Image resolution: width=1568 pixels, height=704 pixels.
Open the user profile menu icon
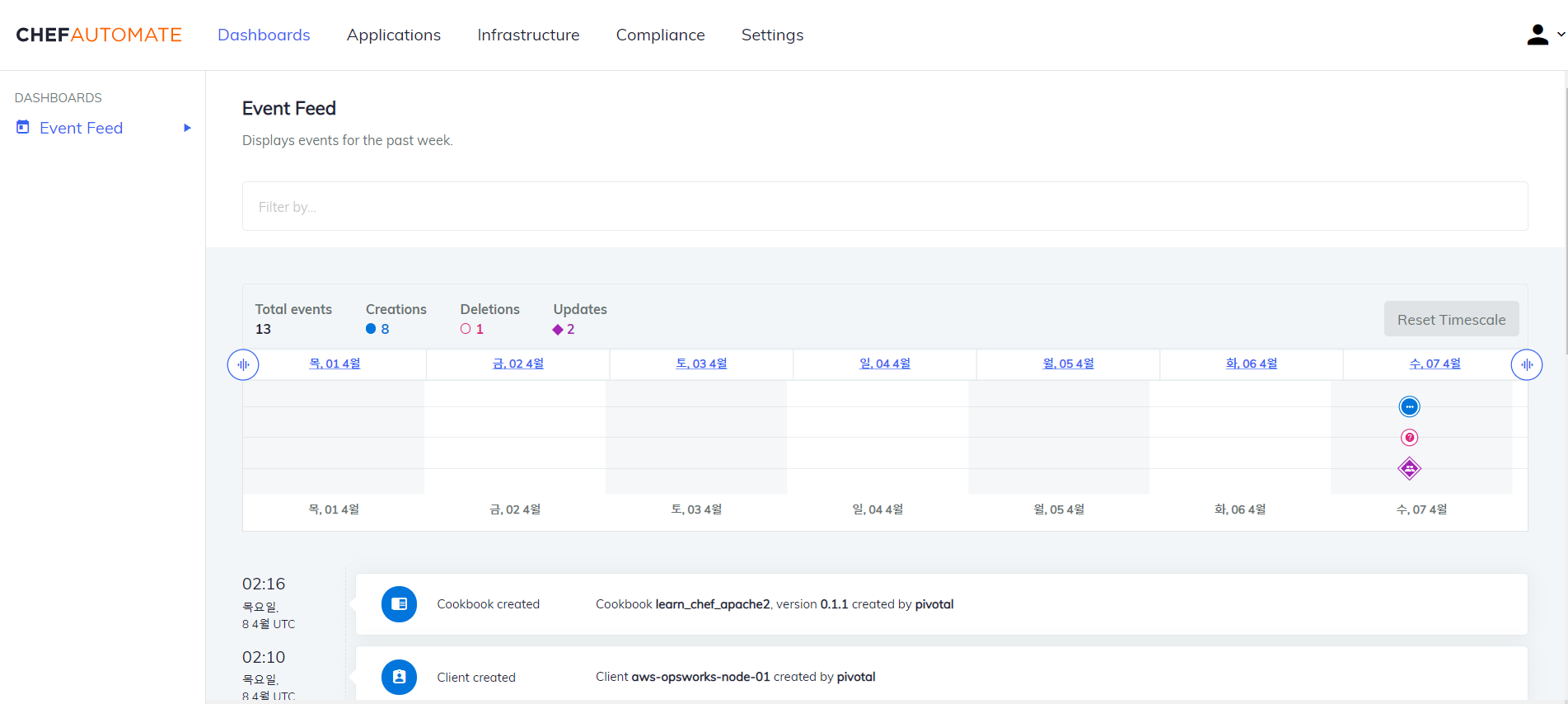[x=1537, y=35]
